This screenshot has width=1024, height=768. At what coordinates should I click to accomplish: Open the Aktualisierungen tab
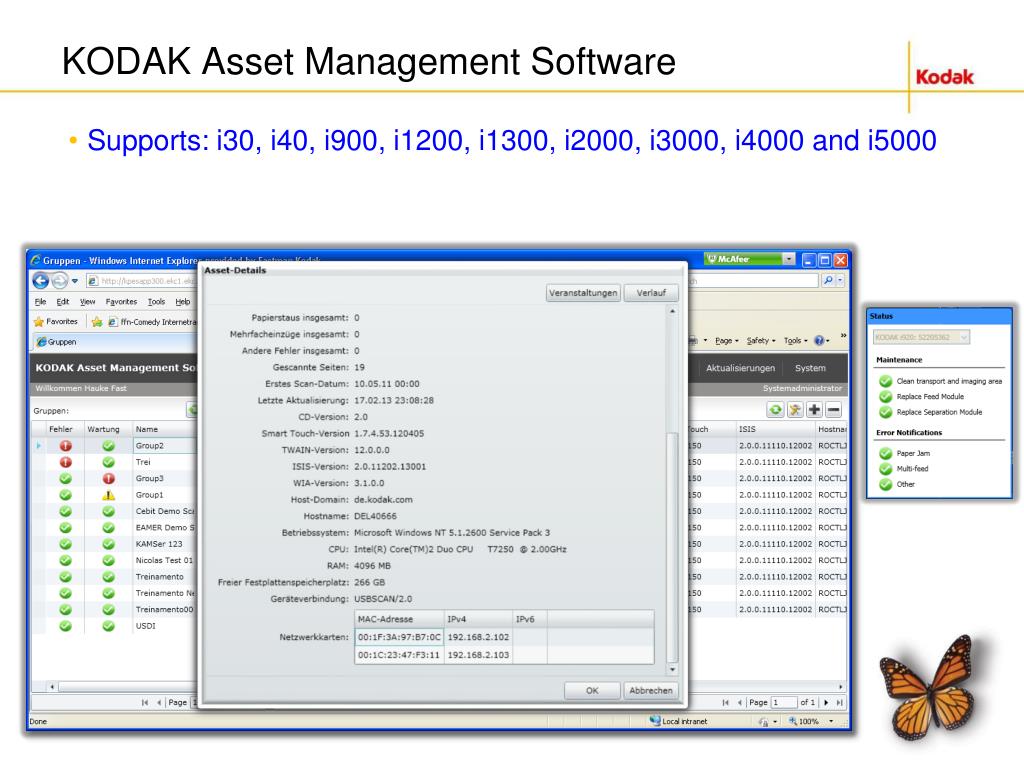[x=741, y=368]
